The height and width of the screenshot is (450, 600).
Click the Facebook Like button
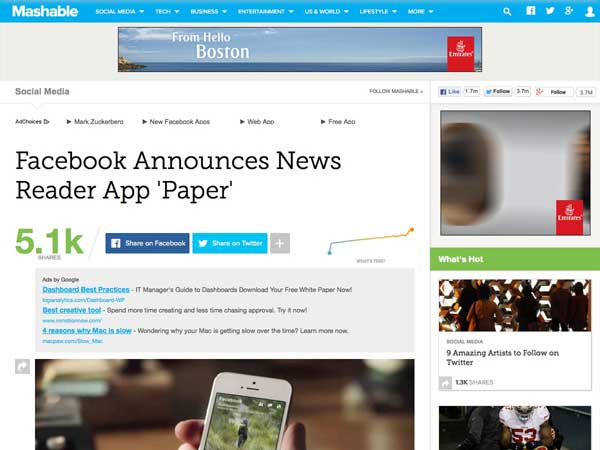click(x=450, y=92)
